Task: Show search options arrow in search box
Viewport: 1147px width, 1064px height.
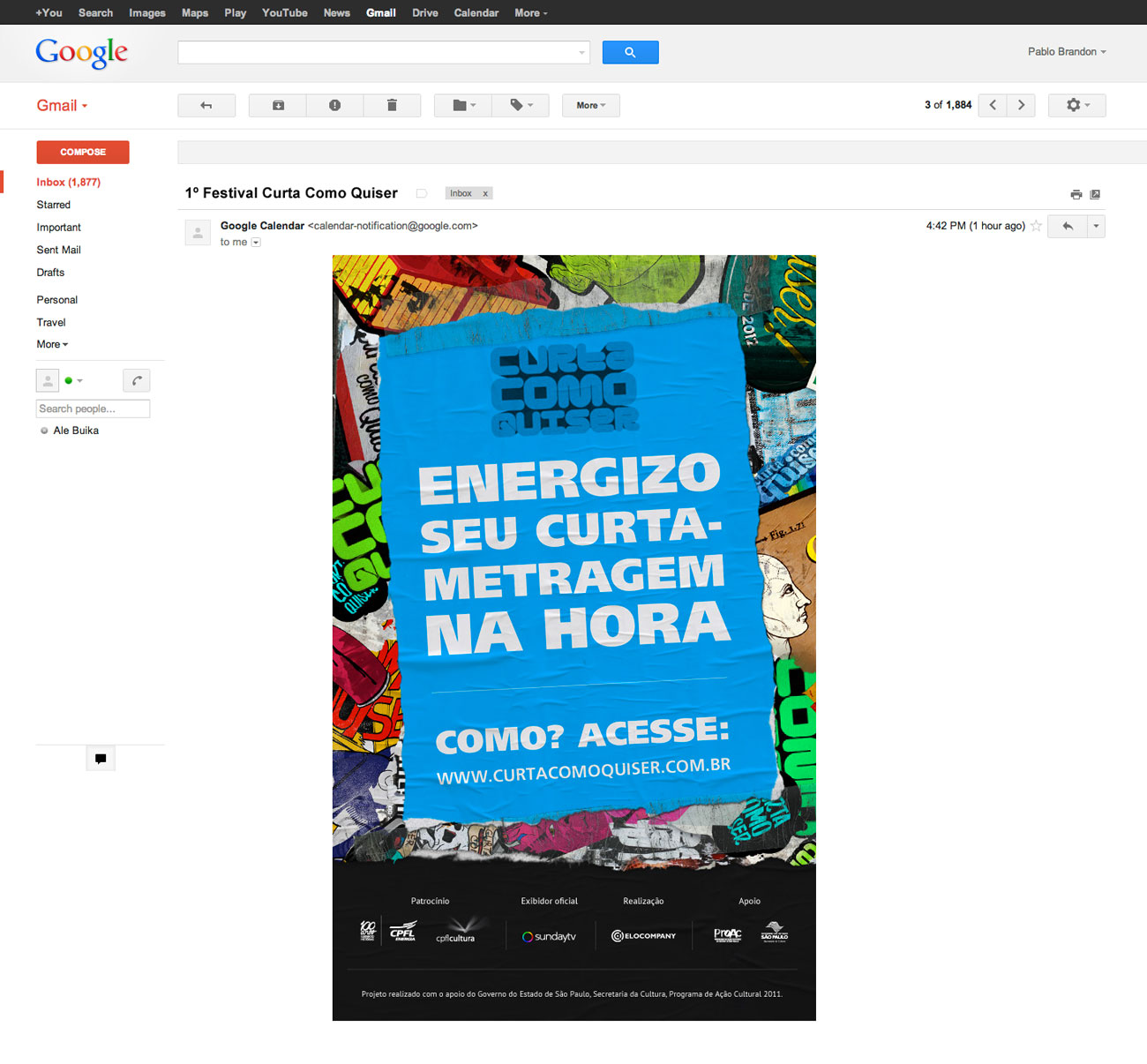Action: [x=581, y=53]
